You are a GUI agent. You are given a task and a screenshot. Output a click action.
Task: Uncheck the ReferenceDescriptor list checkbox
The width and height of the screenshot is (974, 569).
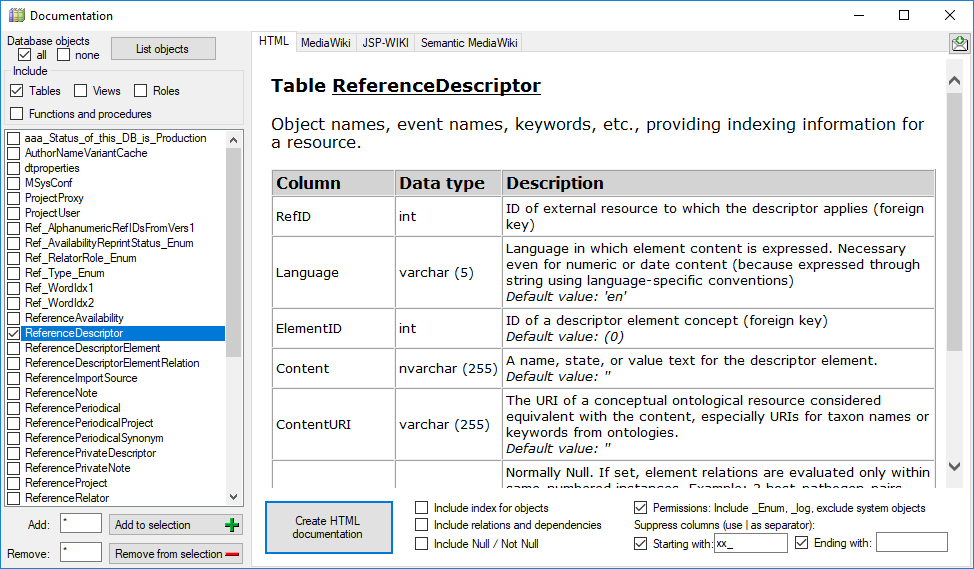(x=14, y=333)
